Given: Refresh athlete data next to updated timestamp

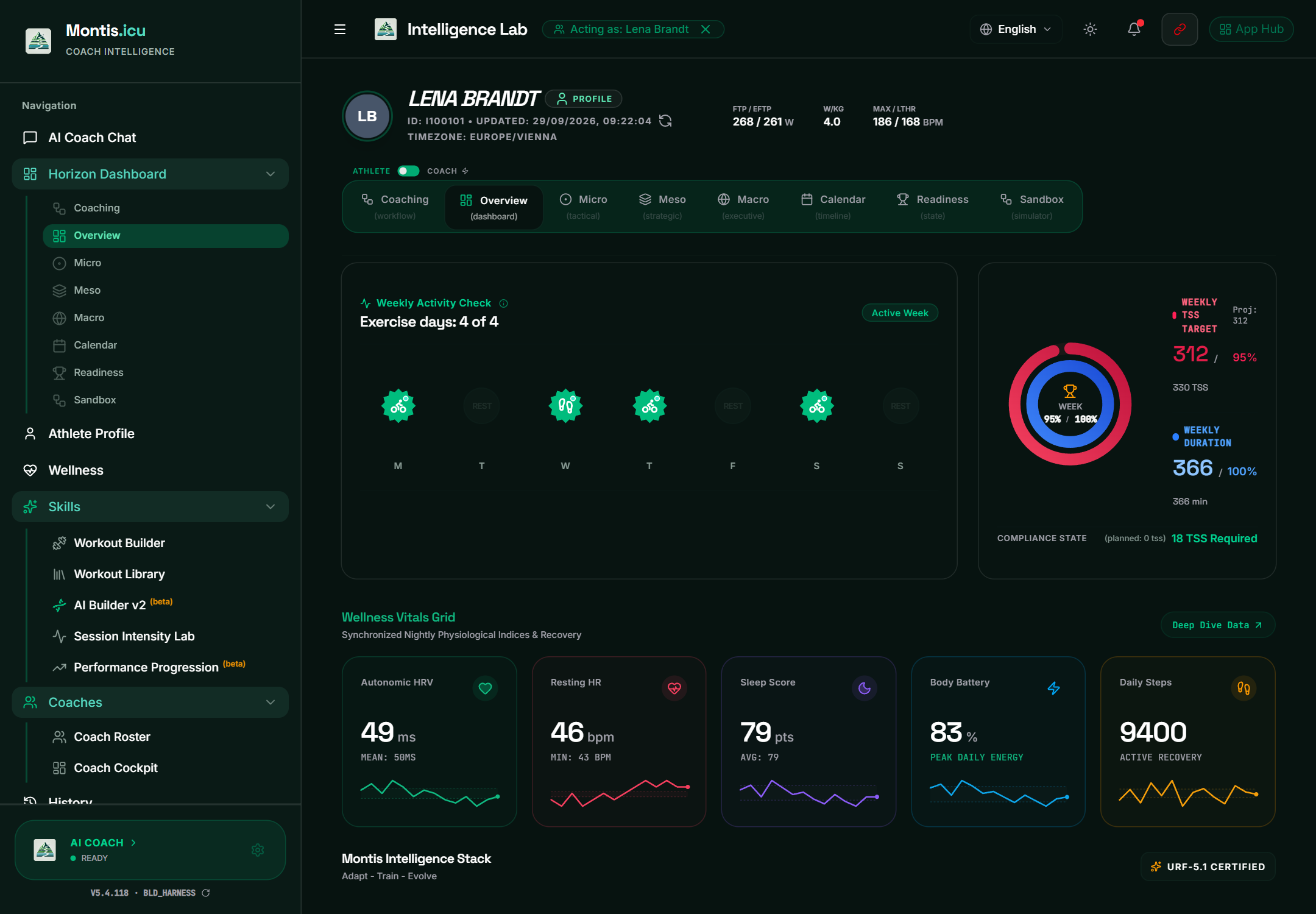Looking at the screenshot, I should click(666, 121).
